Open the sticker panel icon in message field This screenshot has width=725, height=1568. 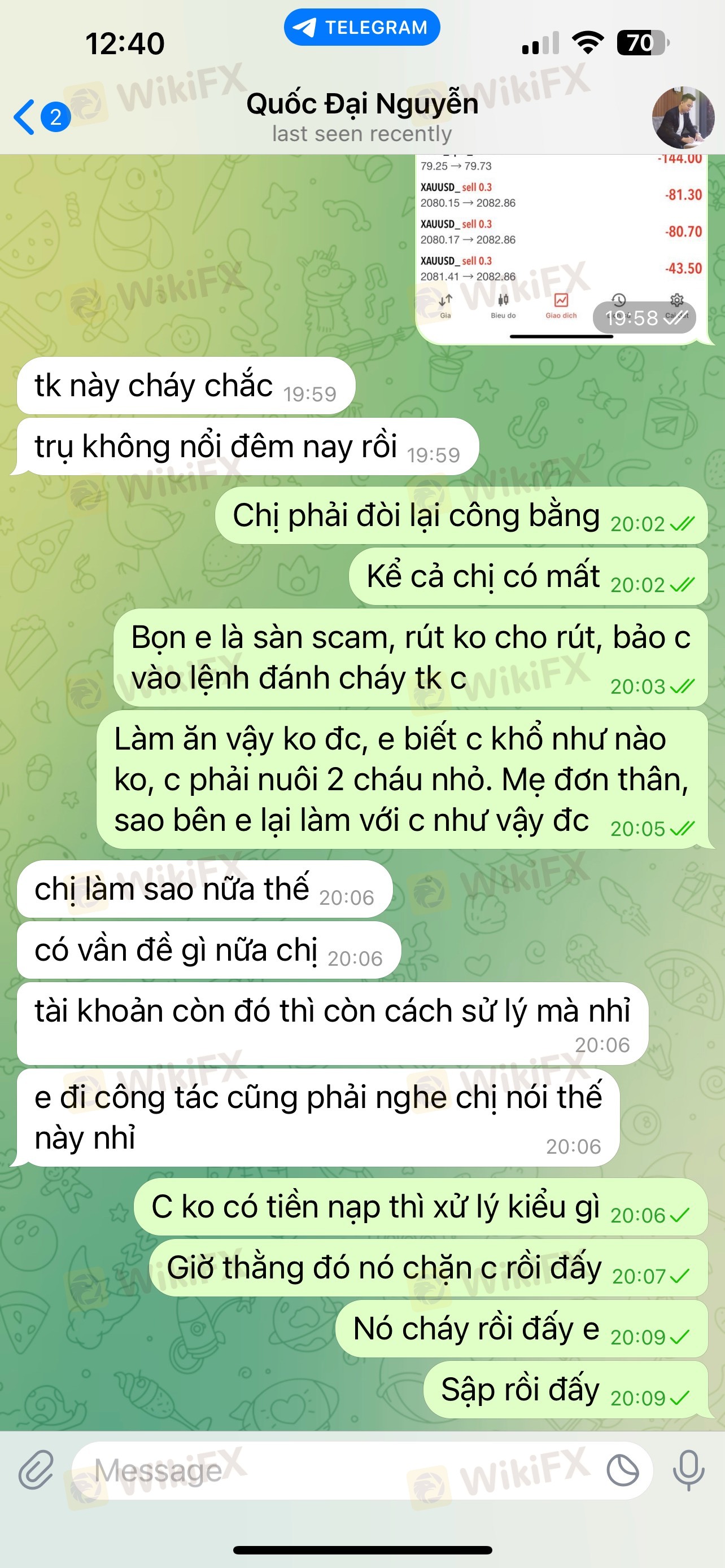pos(623,1470)
